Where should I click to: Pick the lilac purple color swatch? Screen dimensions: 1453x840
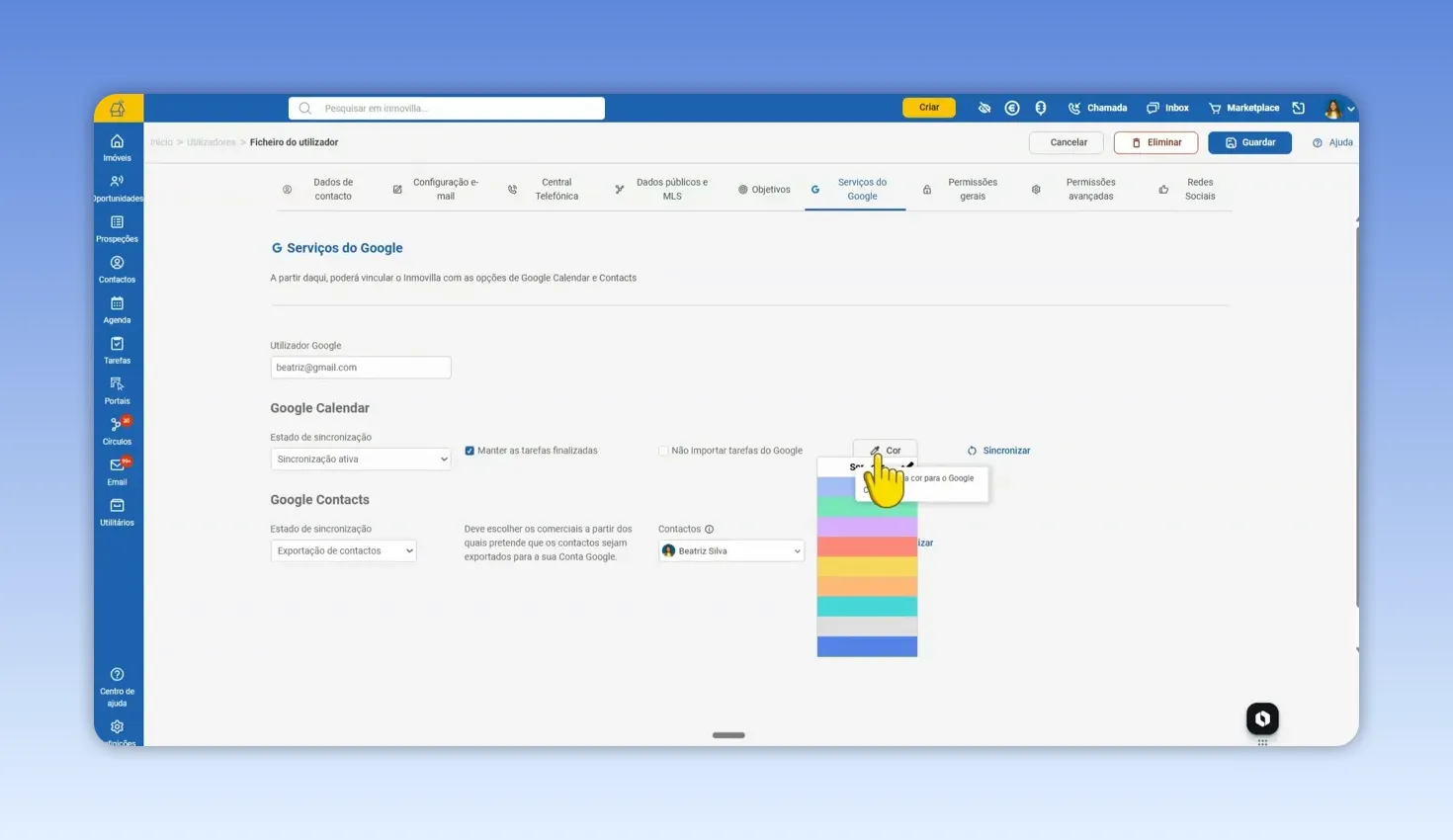click(867, 526)
